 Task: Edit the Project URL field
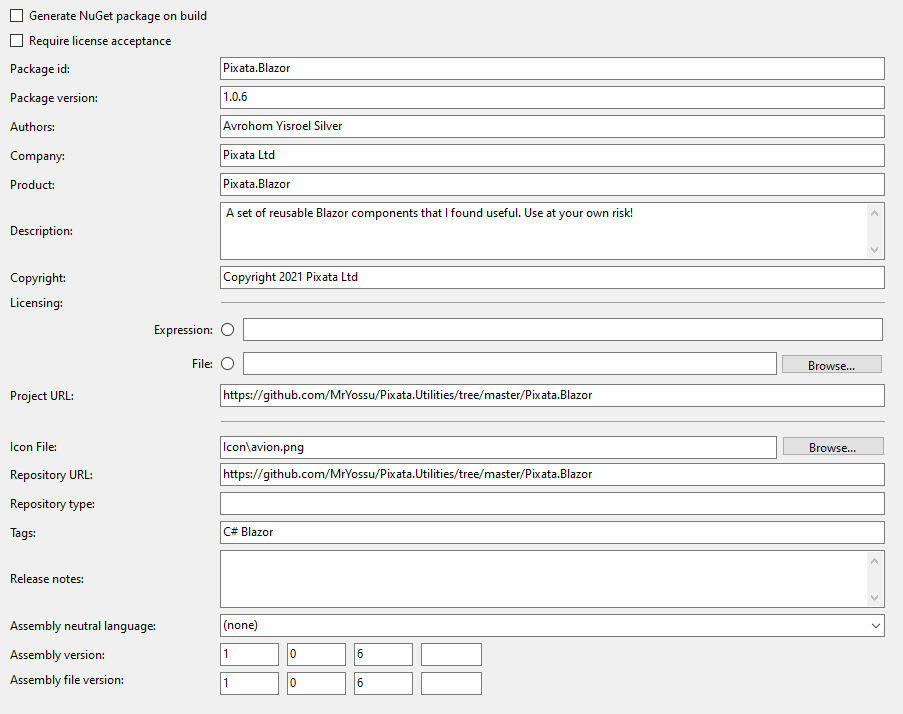(x=552, y=396)
